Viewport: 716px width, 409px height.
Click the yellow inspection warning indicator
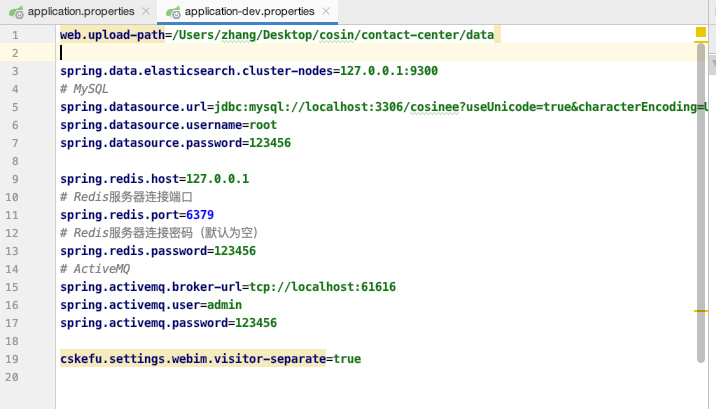pyautogui.click(x=701, y=32)
